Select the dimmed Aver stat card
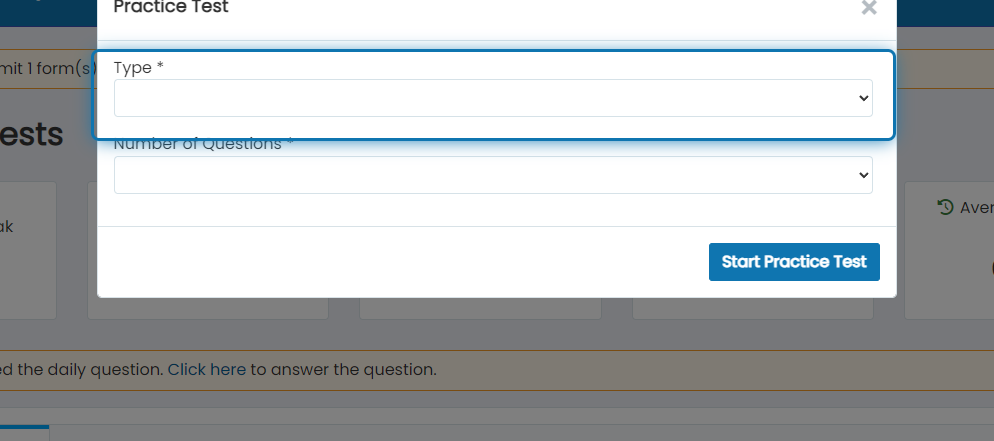Image resolution: width=994 pixels, height=441 pixels. coord(949,250)
